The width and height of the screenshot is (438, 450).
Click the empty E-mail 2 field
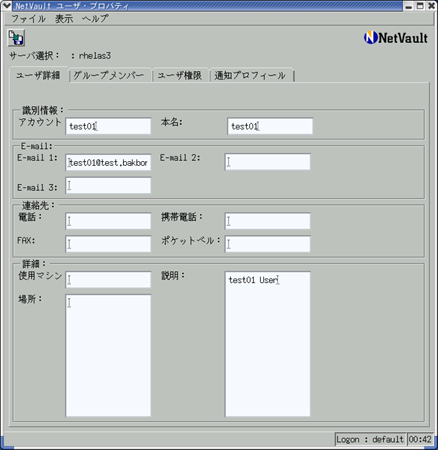coord(268,162)
